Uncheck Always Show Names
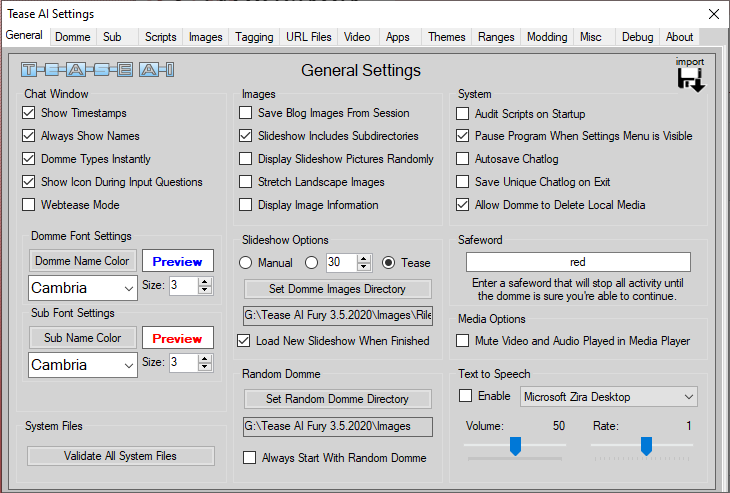Image resolution: width=730 pixels, height=493 pixels. (28, 135)
